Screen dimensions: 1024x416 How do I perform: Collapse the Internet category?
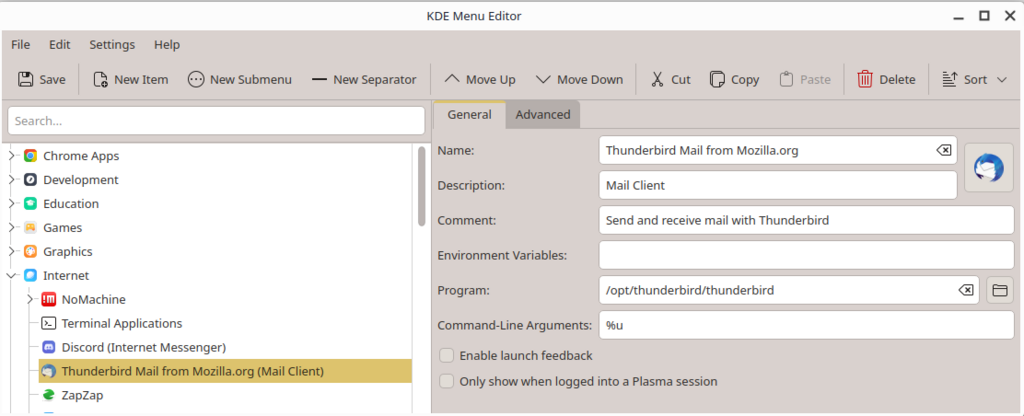(11, 276)
